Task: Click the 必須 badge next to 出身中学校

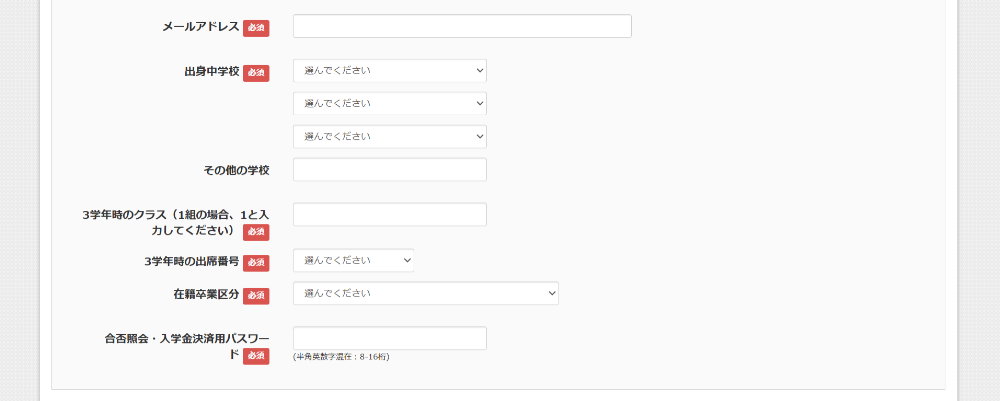Action: click(256, 73)
